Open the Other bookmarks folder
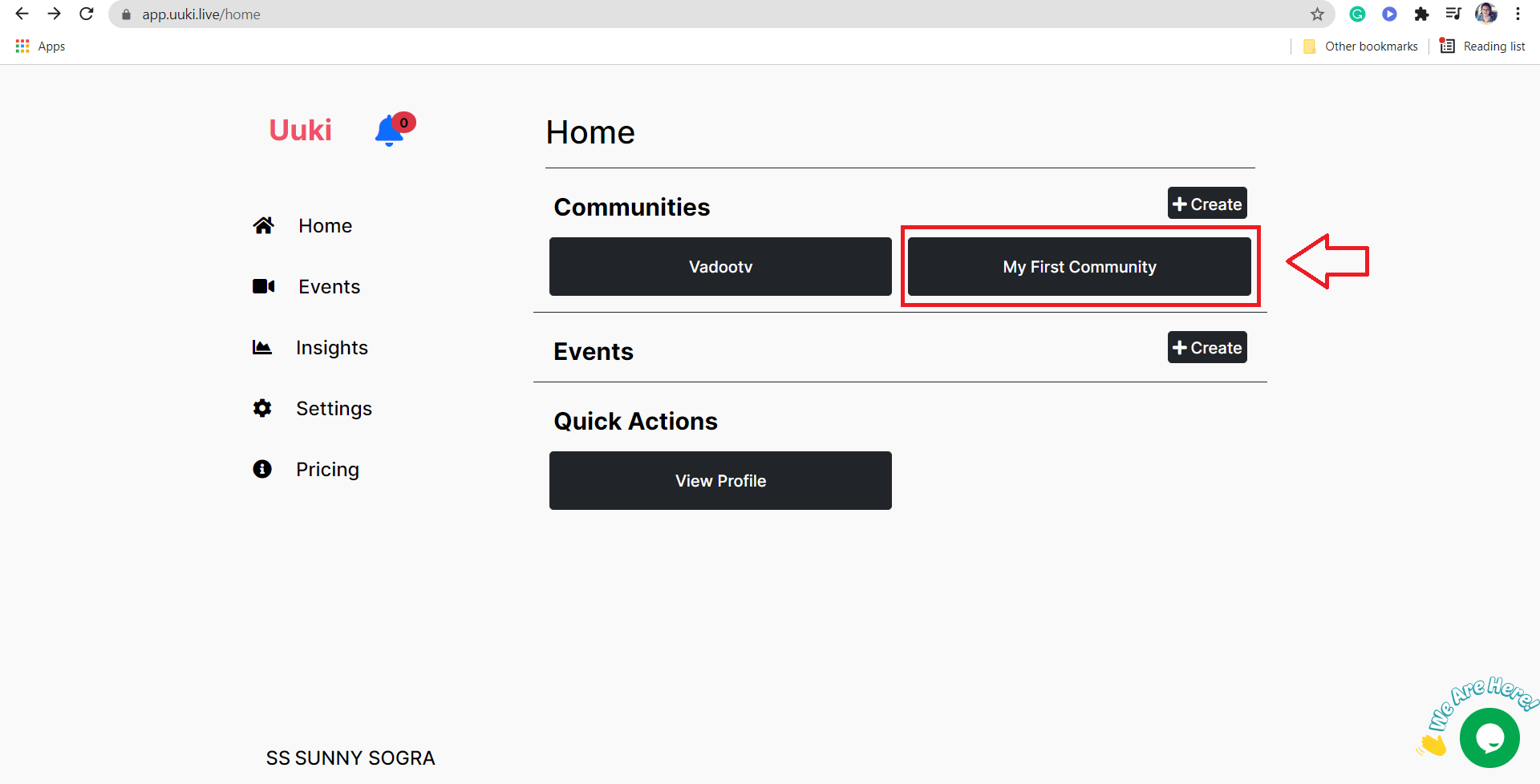Screen dimensions: 1540x784 pyautogui.click(x=1360, y=46)
